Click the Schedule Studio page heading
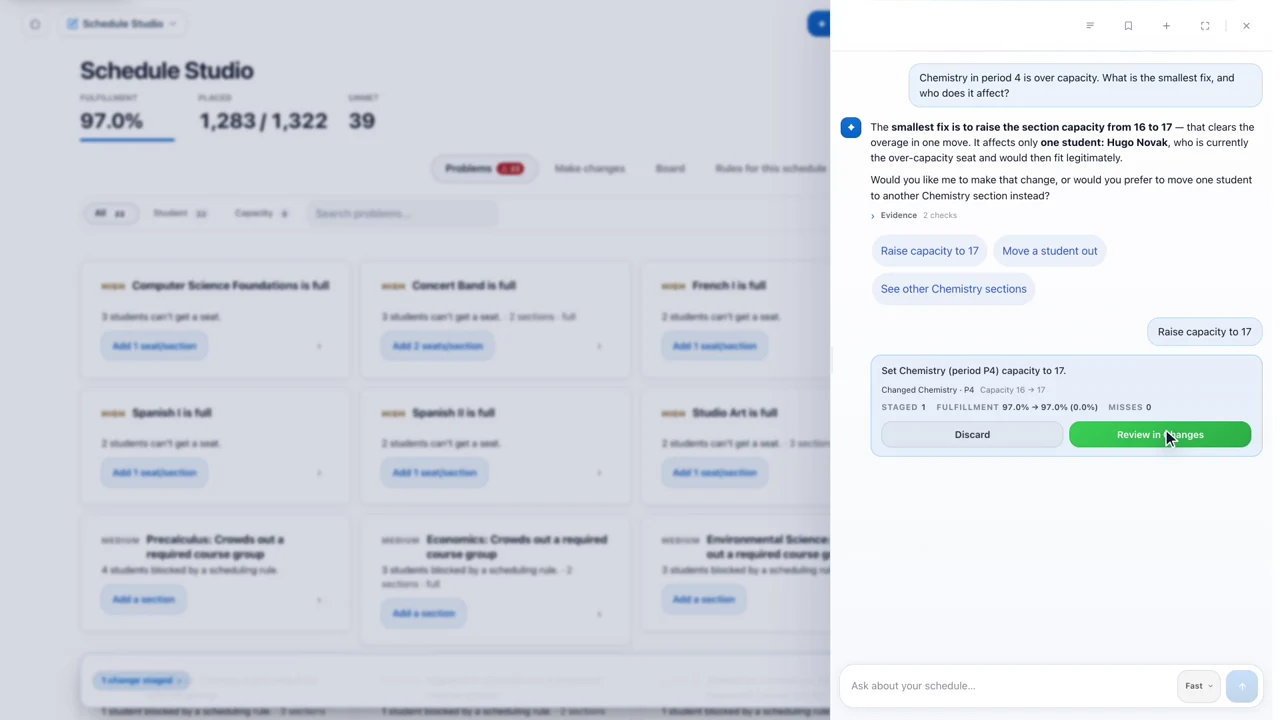This screenshot has height=720, width=1280. [167, 71]
